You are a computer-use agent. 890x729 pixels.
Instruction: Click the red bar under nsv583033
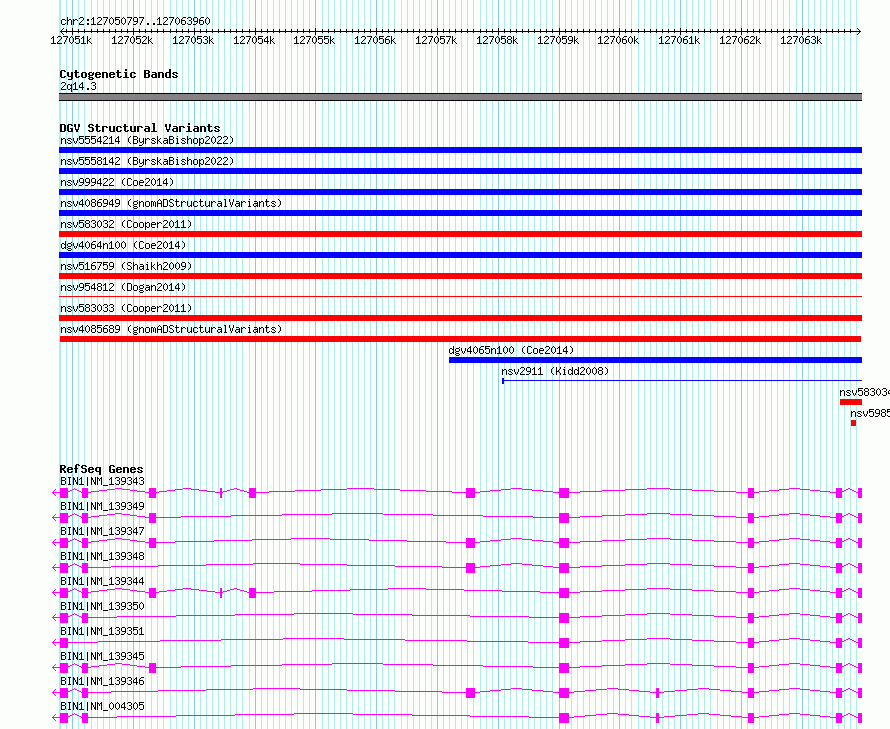click(460, 318)
